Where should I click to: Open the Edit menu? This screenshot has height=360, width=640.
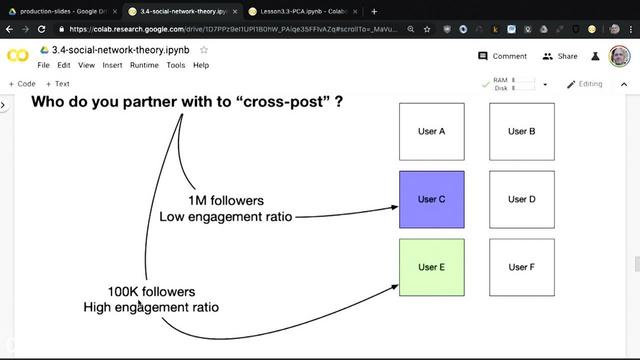pos(64,65)
